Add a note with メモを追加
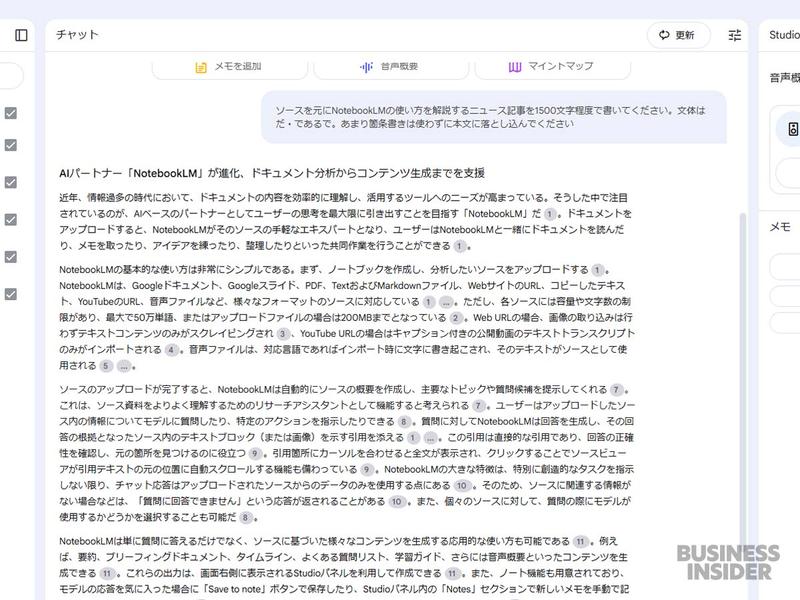 [x=230, y=66]
